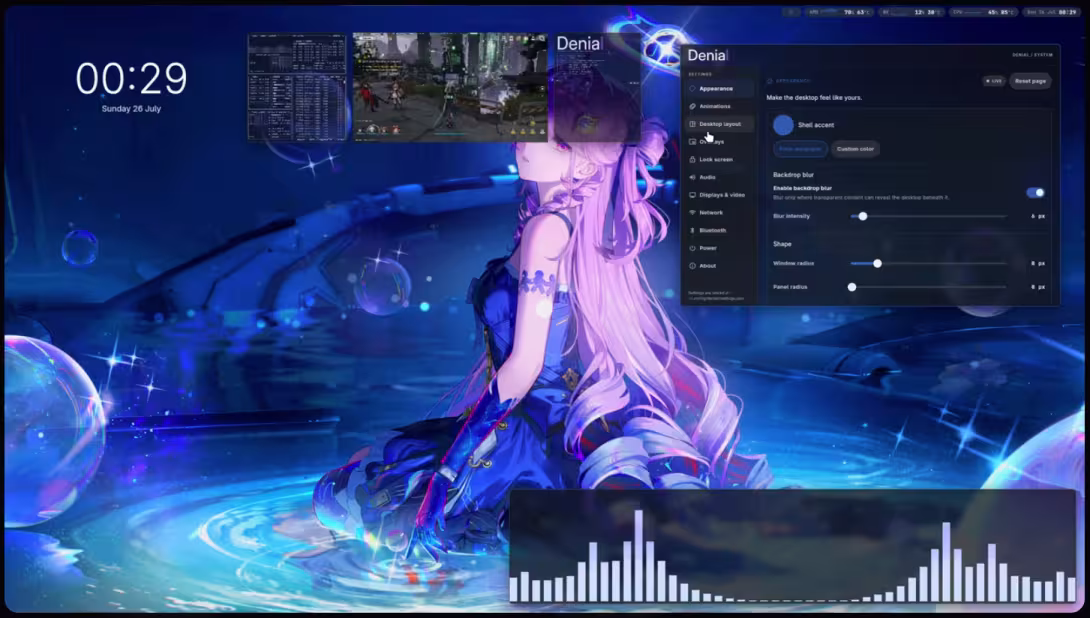This screenshot has width=1090, height=618.
Task: Click the stats pill showing 12% 38°C
Action: click(x=911, y=12)
